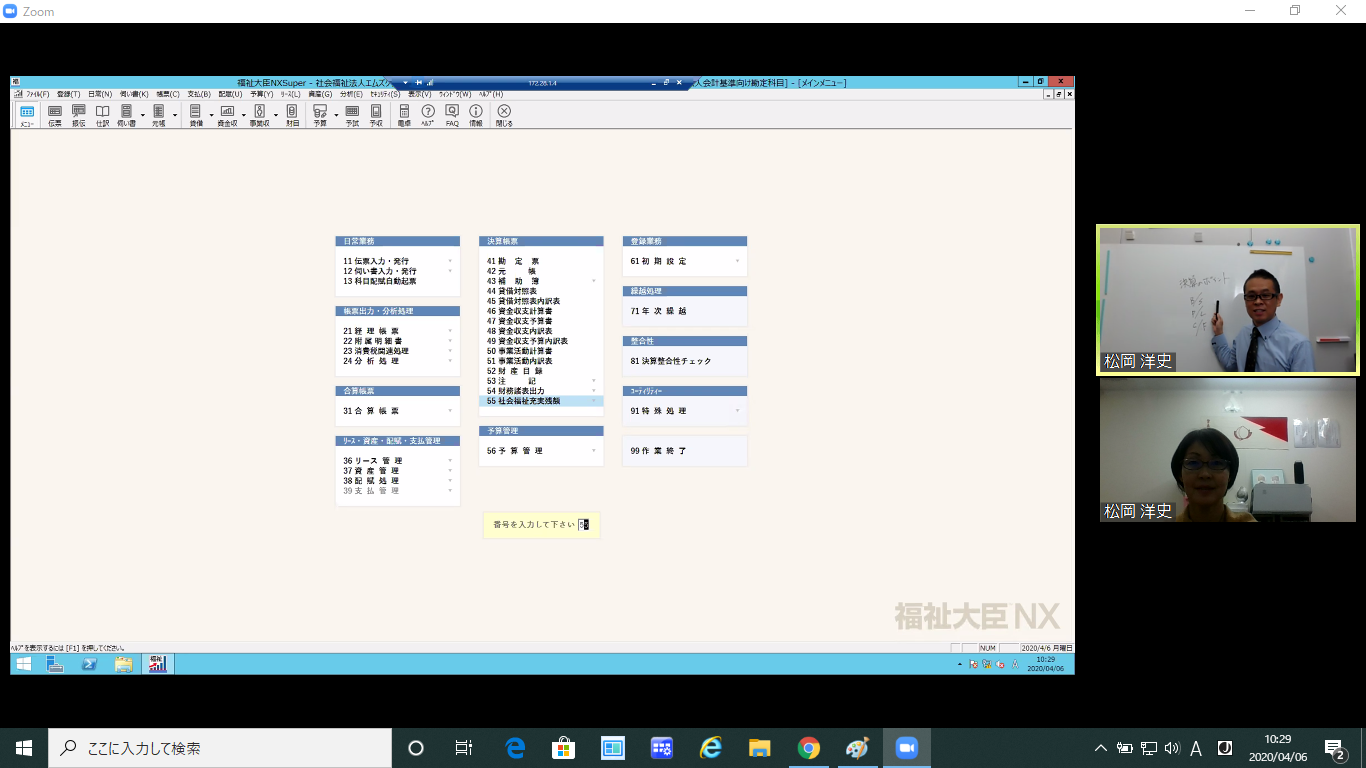Click the メニュー toolbar icon
Image resolution: width=1366 pixels, height=768 pixels.
27,115
